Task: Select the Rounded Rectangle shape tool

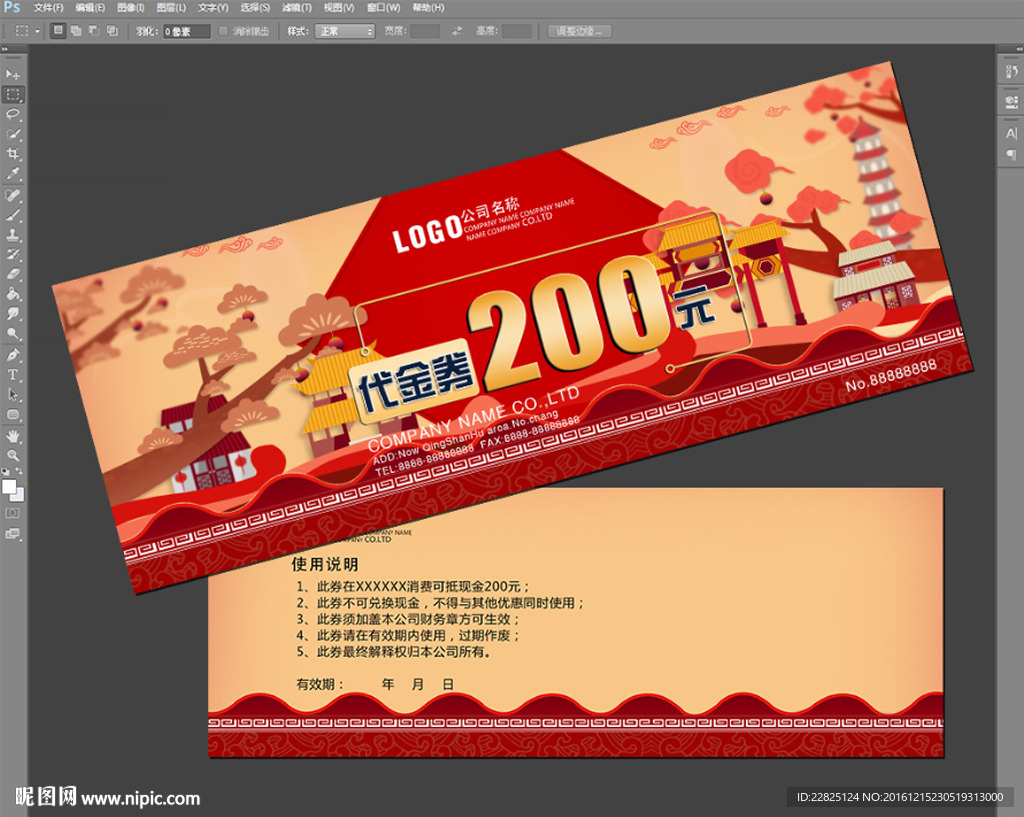Action: (x=13, y=415)
